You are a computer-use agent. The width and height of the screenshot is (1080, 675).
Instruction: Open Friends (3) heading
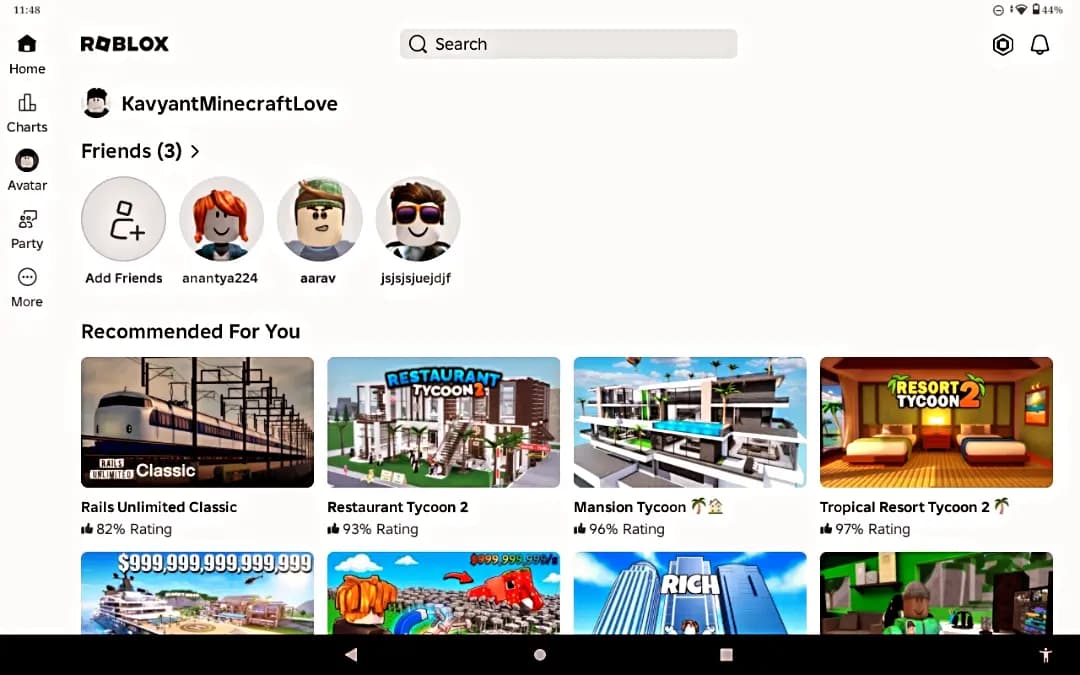[x=132, y=152]
